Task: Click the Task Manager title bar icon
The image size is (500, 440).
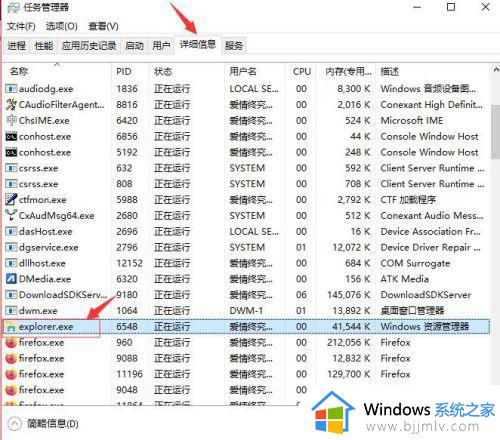Action: click(x=13, y=7)
